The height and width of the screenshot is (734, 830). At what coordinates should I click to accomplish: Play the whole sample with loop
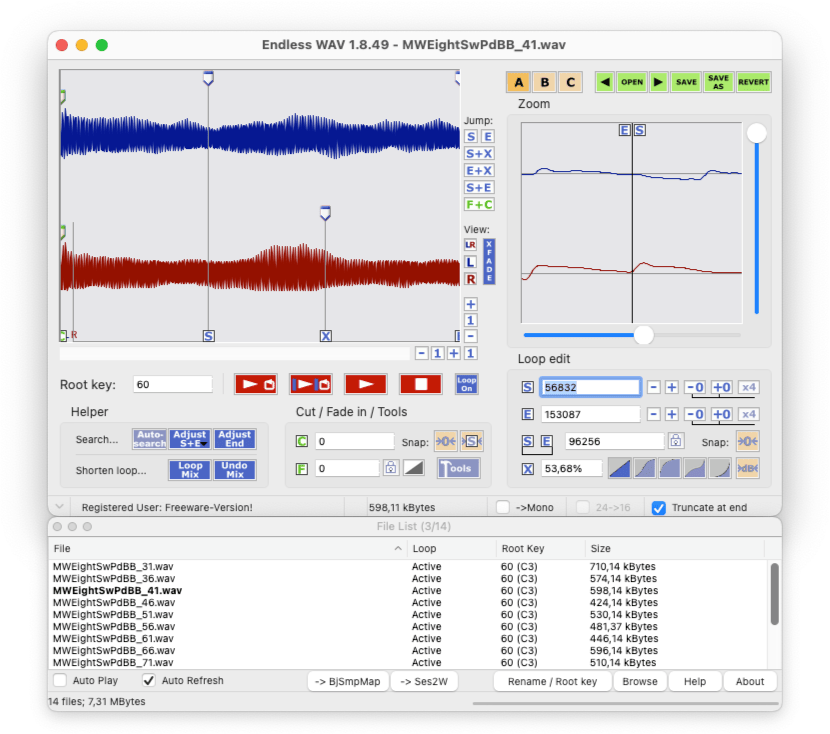[x=256, y=384]
